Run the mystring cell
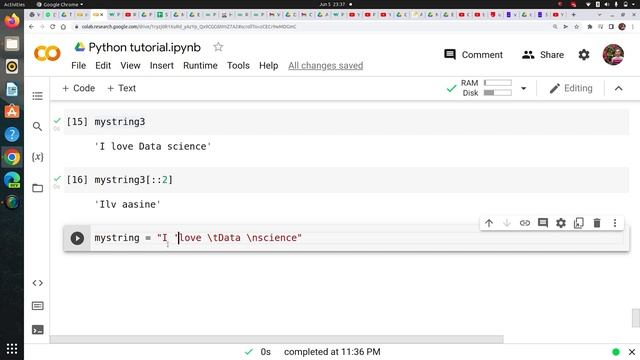This screenshot has height=360, width=640. [77, 238]
